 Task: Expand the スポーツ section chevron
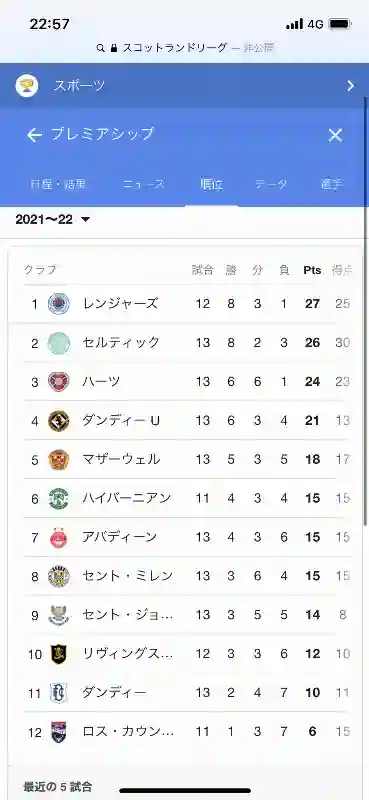coord(351,86)
